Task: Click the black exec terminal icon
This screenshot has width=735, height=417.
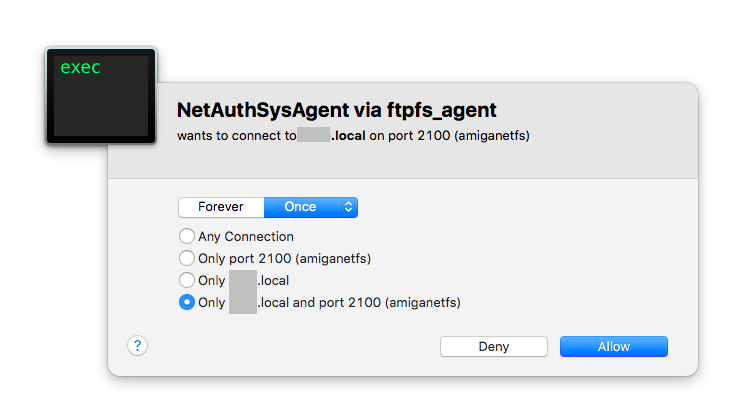Action: tap(101, 96)
